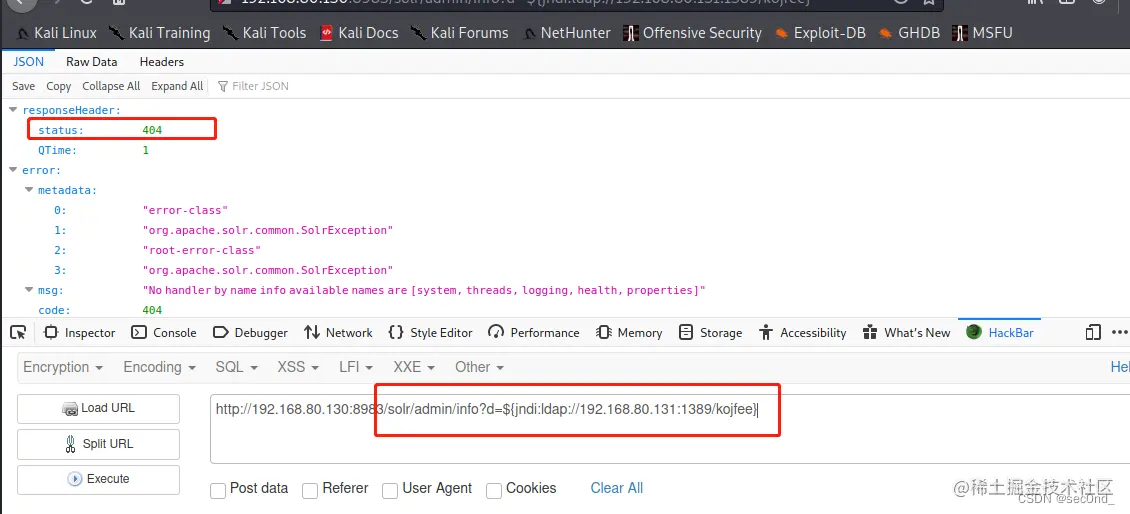The height and width of the screenshot is (514, 1130).
Task: Open the Inspector devtools panel
Action: [x=79, y=332]
